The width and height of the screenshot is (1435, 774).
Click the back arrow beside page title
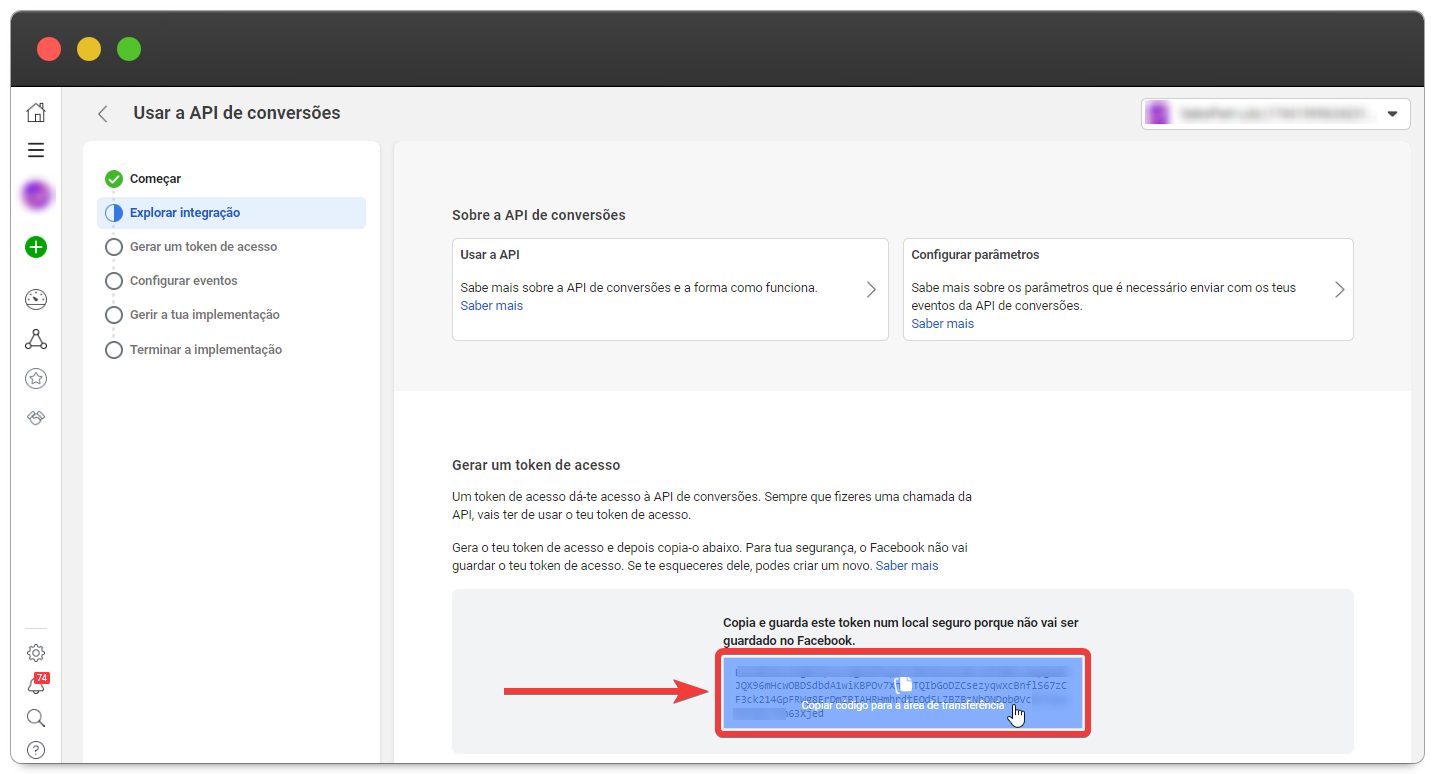tap(102, 114)
